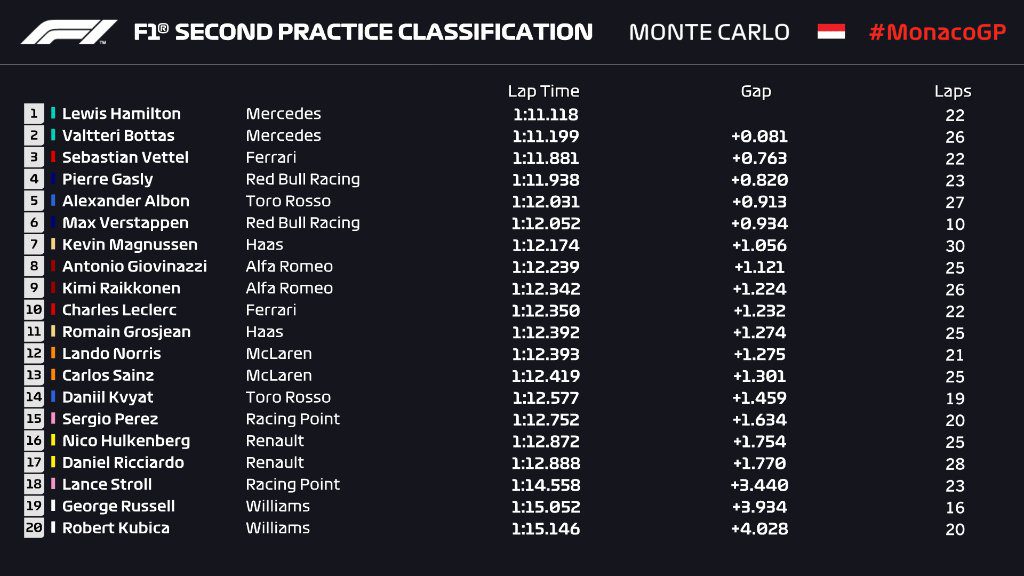Viewport: 1024px width, 576px height.
Task: Click driver name Charles Leclerc
Action: point(120,310)
